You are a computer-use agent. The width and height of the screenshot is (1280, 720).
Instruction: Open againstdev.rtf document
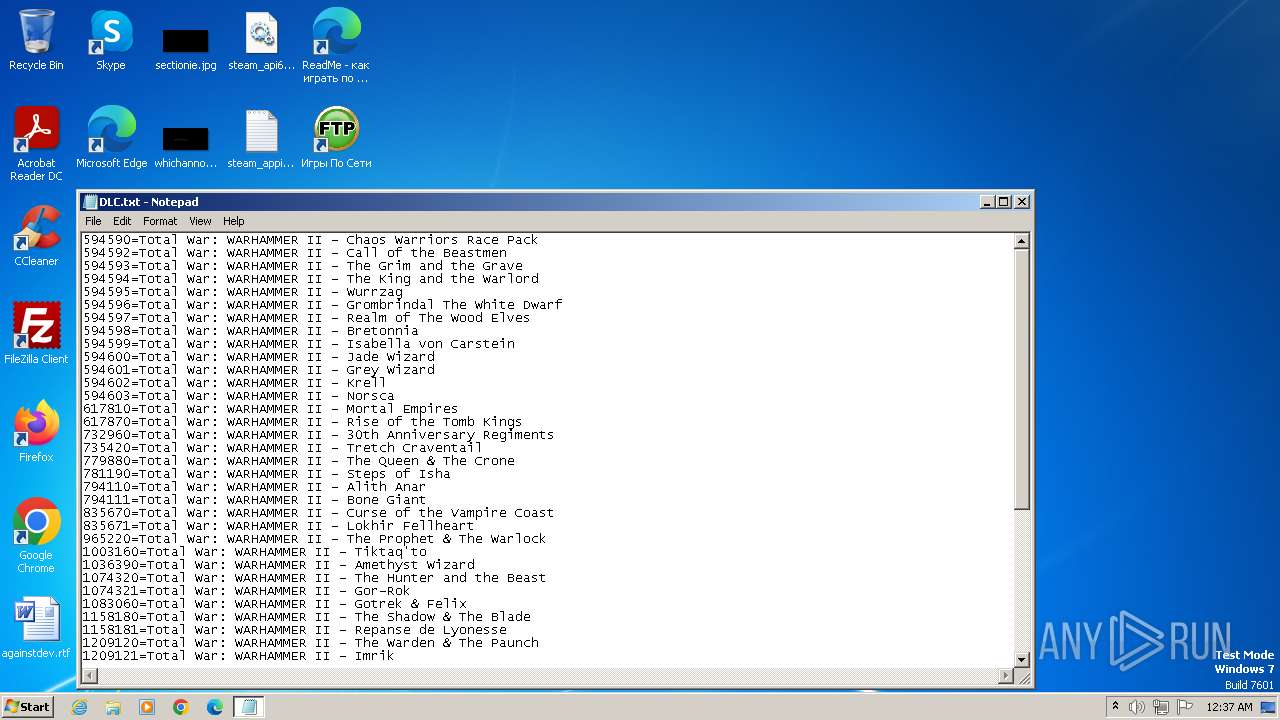pos(36,628)
